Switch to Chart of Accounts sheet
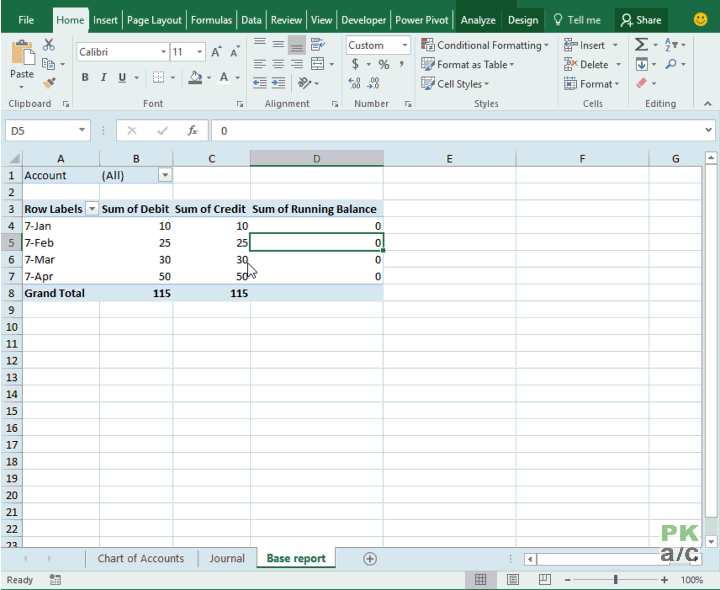The image size is (720, 590). (x=141, y=558)
